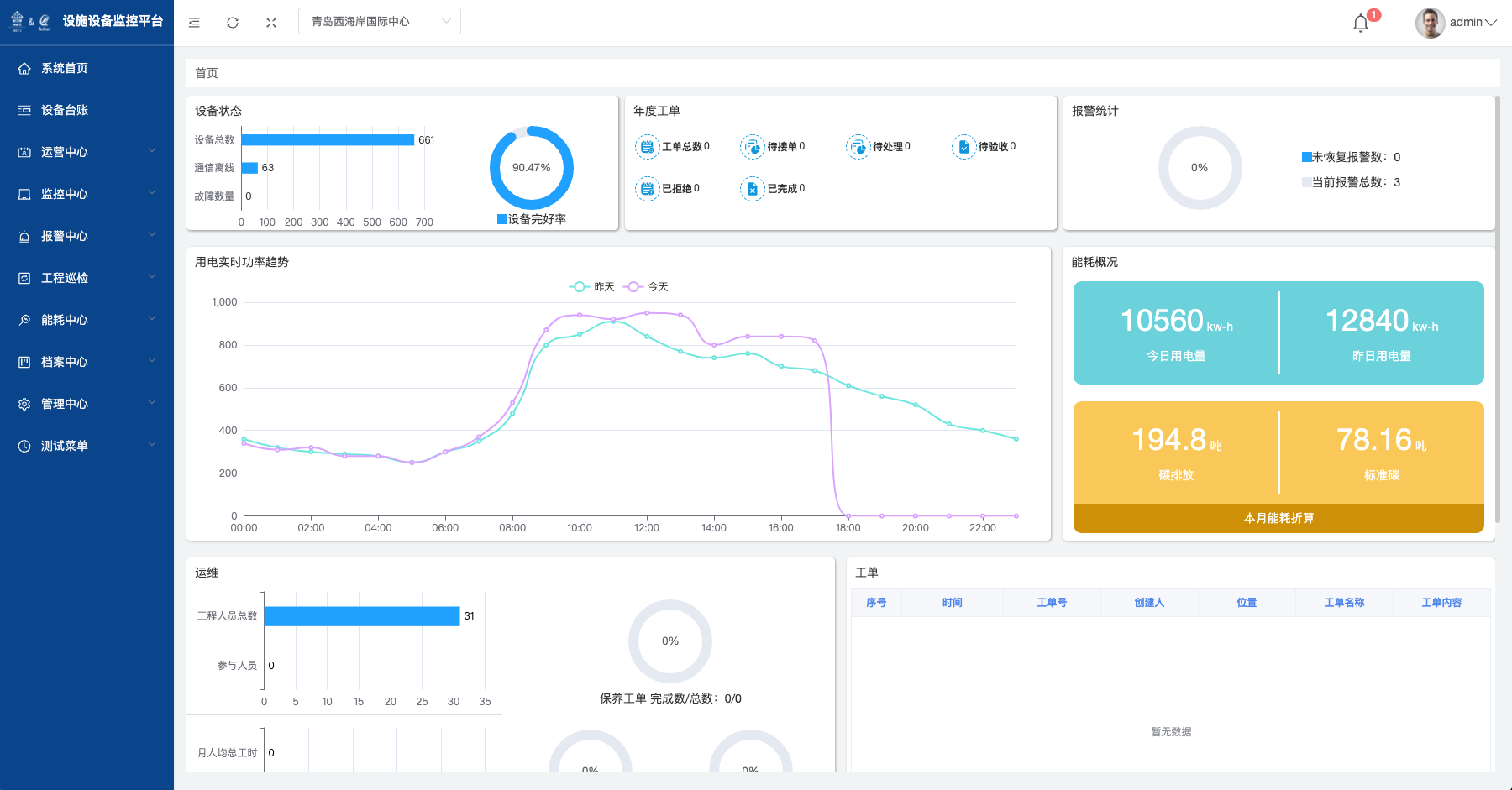The height and width of the screenshot is (790, 1512).
Task: Click the 未恢复报警数 blue legend swatch
Action: [x=1306, y=157]
